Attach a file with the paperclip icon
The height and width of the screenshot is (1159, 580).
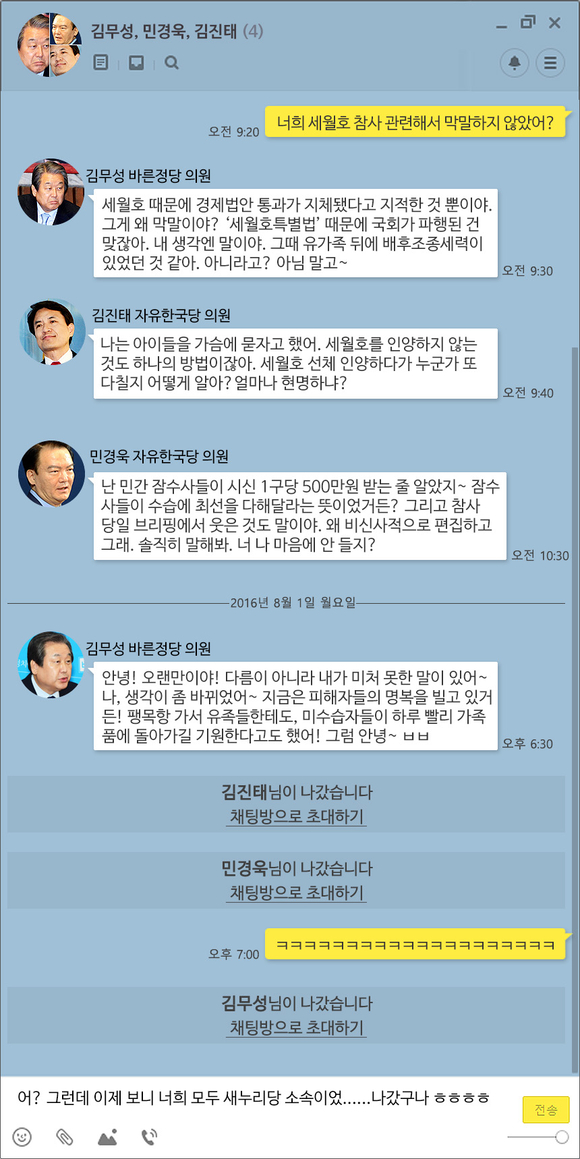[x=65, y=1136]
